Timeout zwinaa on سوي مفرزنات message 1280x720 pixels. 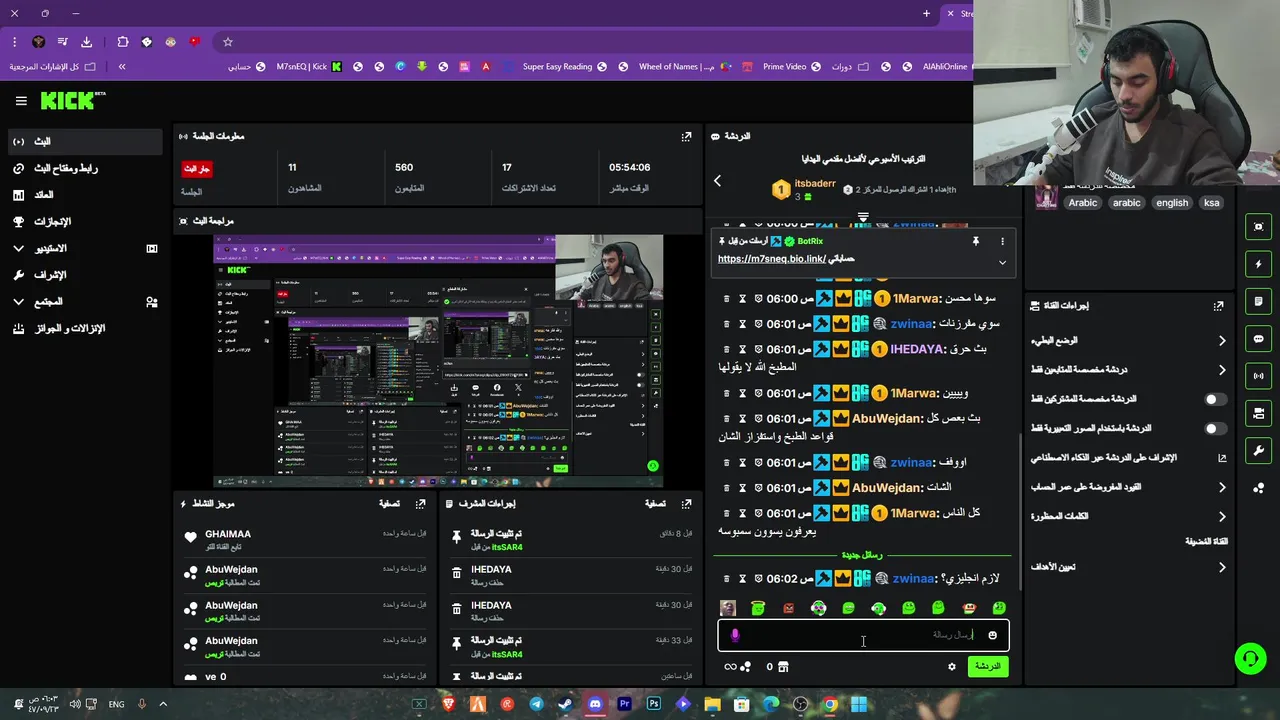click(742, 324)
